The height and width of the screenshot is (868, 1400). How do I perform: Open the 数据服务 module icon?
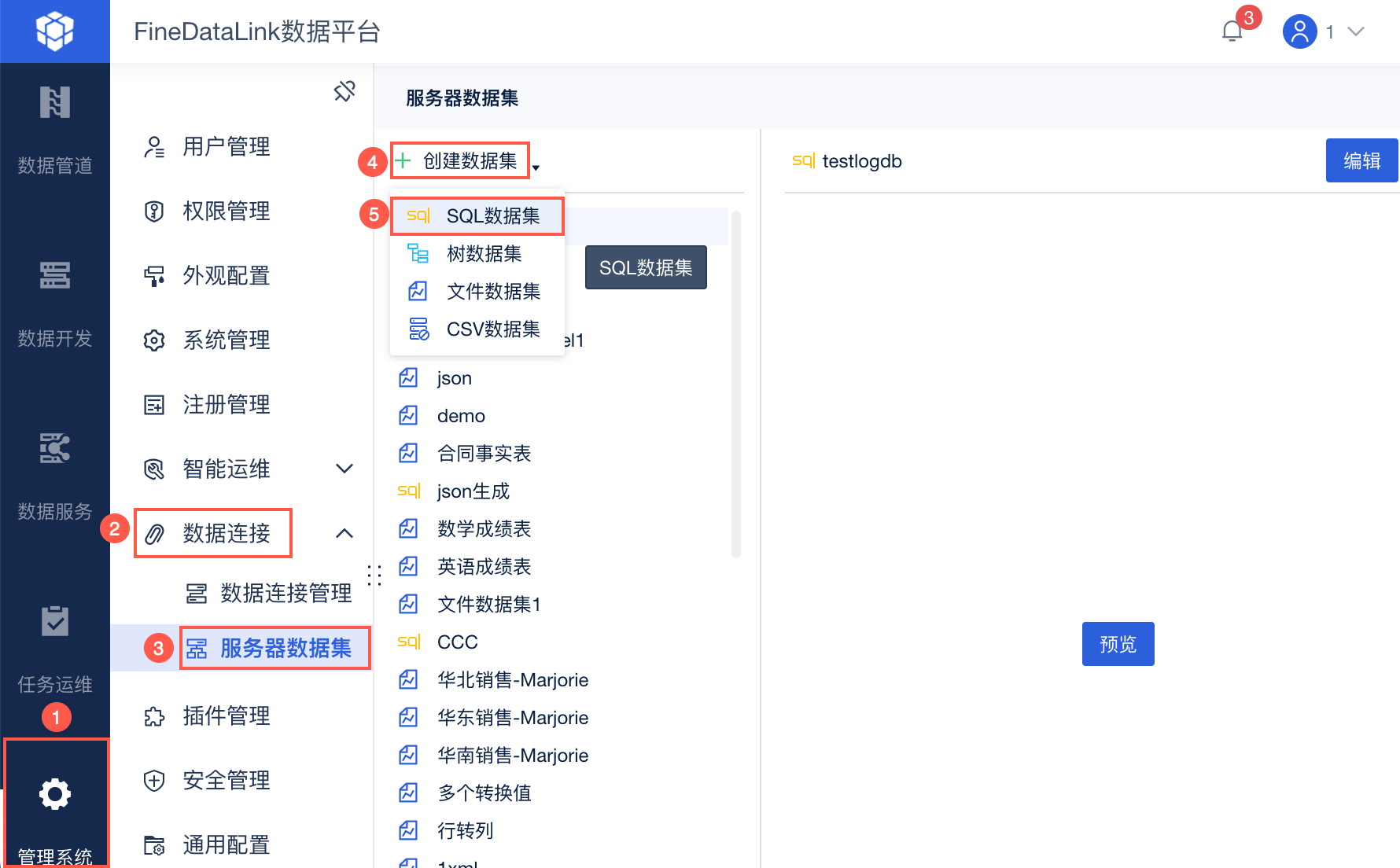[x=55, y=449]
